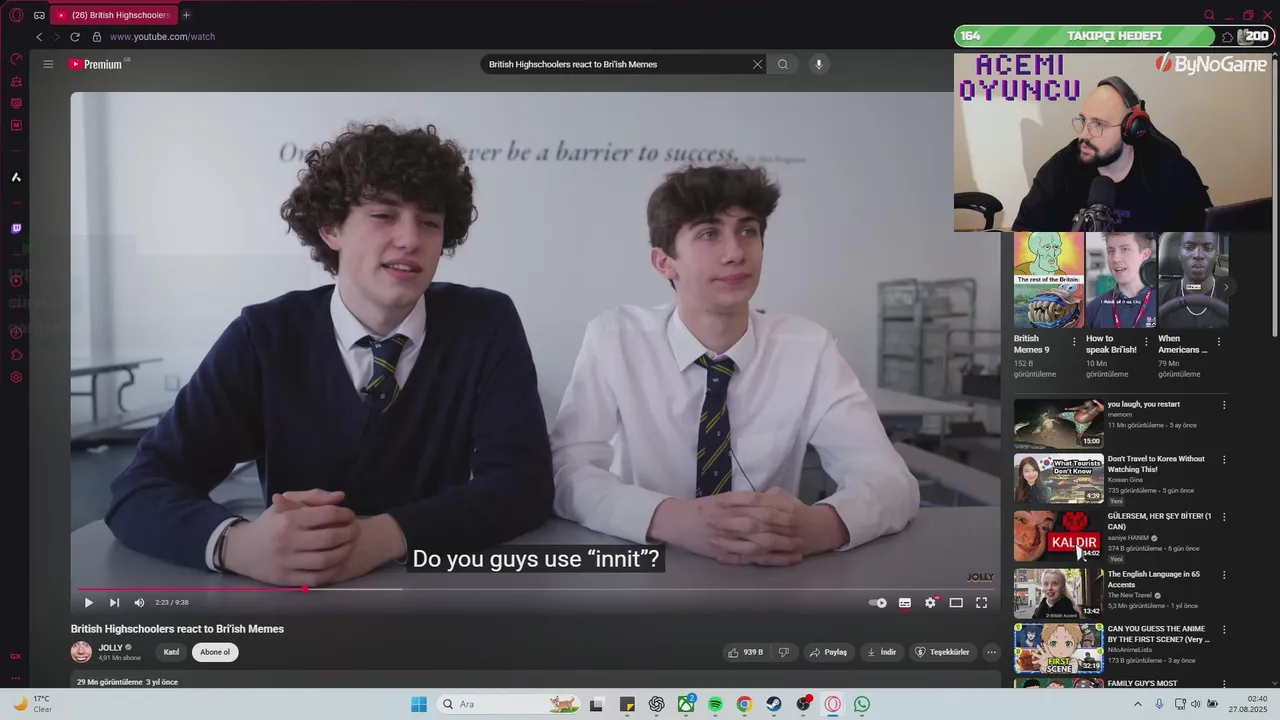
Task: Open more actions three-dot menu under video
Action: pos(991,652)
